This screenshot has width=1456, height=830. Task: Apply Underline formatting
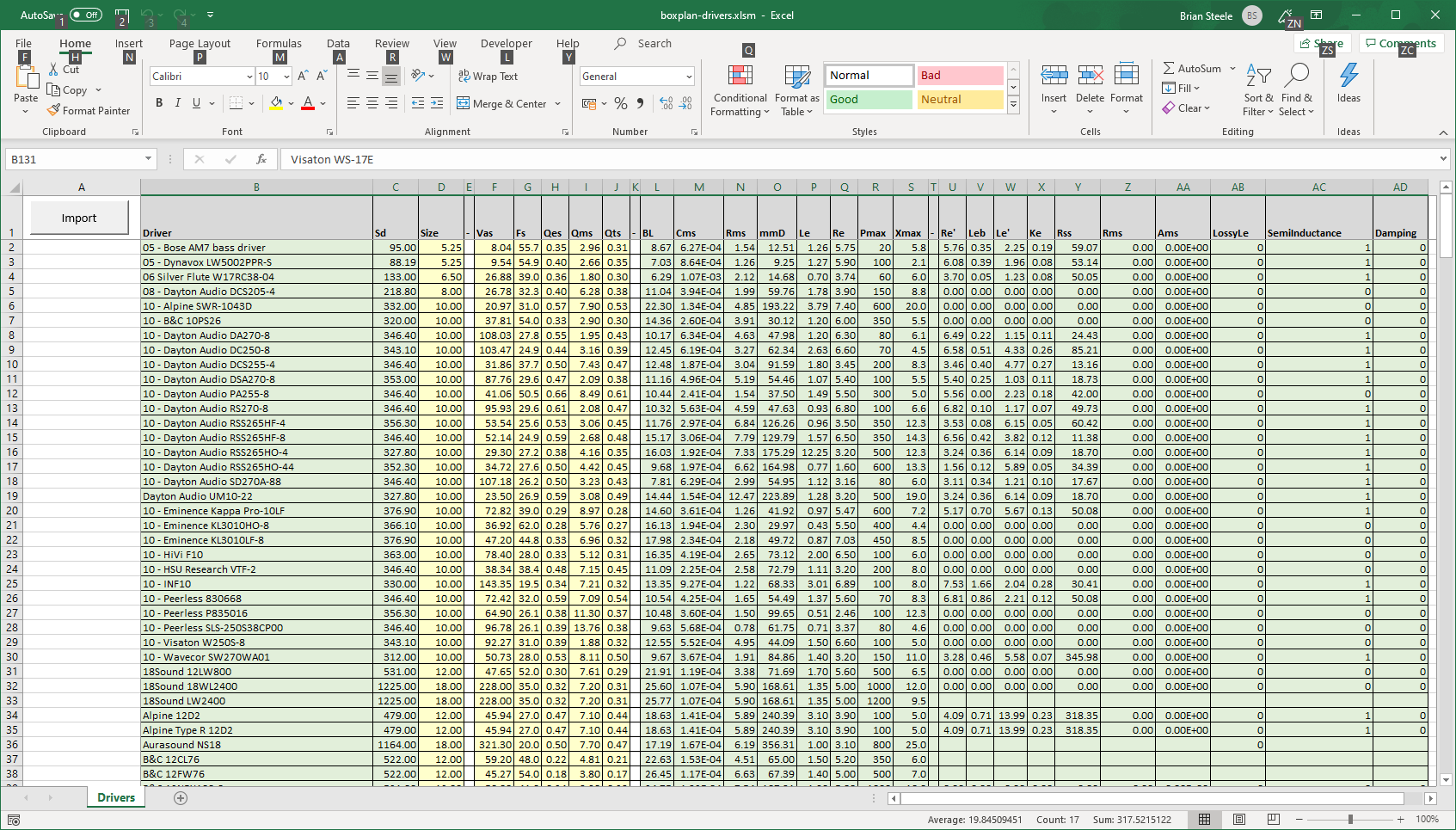(196, 103)
